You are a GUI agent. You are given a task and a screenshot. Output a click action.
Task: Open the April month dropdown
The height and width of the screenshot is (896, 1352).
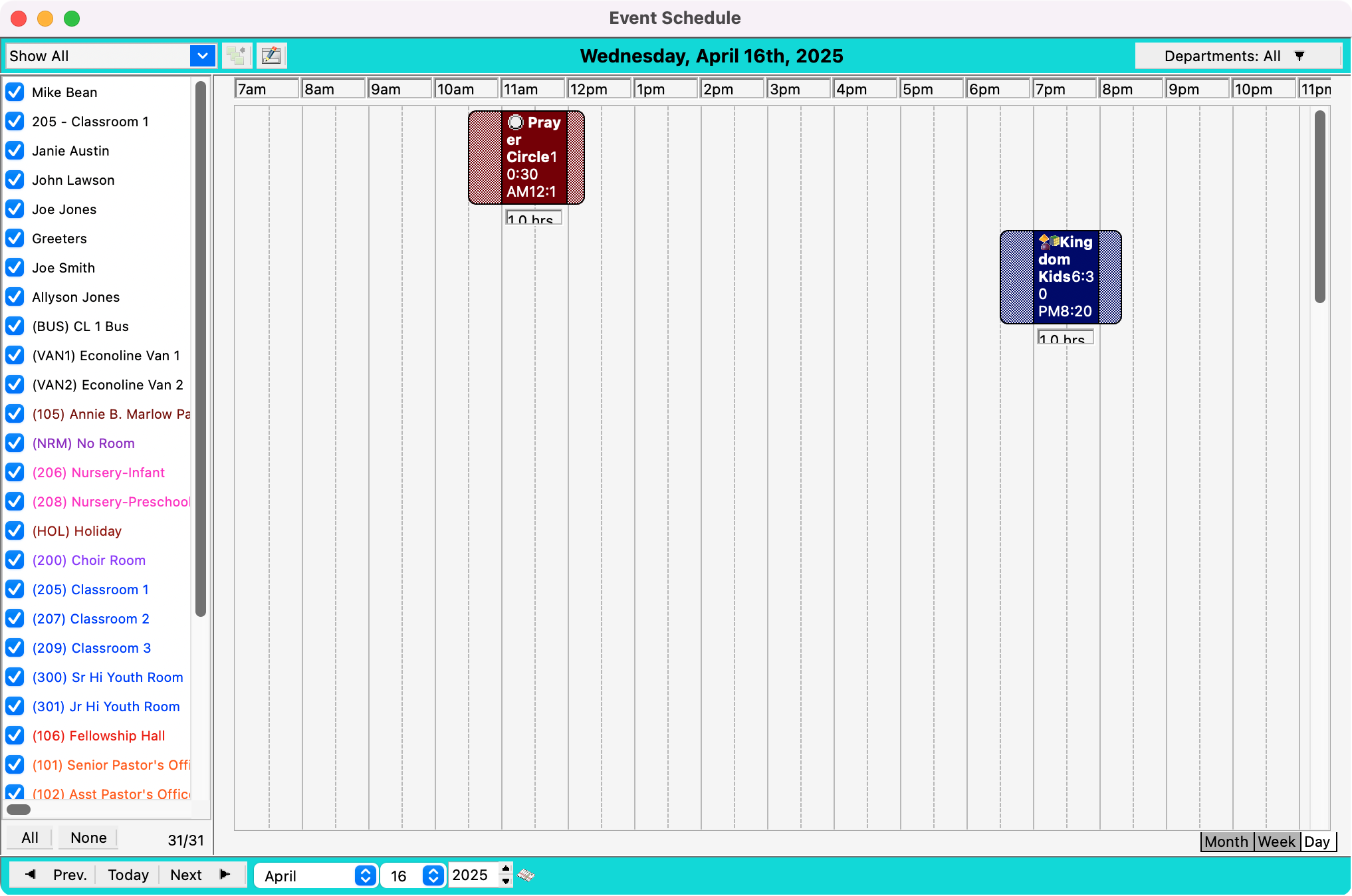(x=365, y=875)
